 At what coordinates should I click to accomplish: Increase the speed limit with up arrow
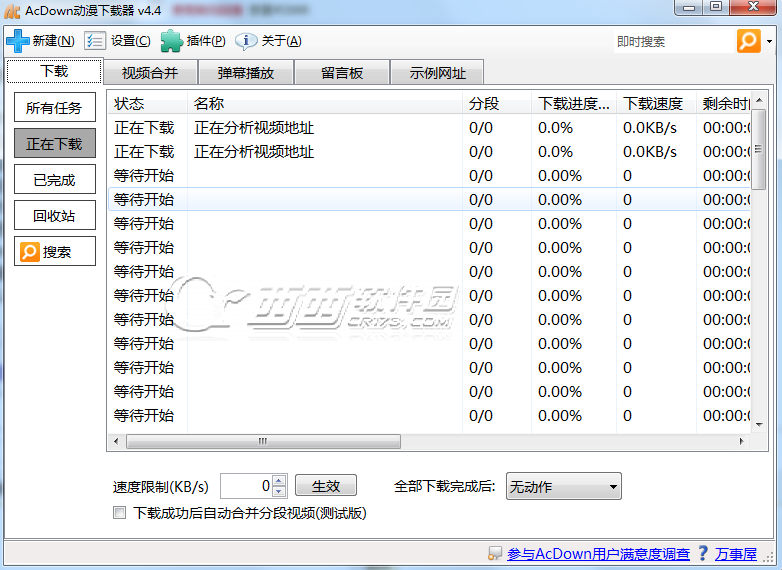tap(279, 480)
